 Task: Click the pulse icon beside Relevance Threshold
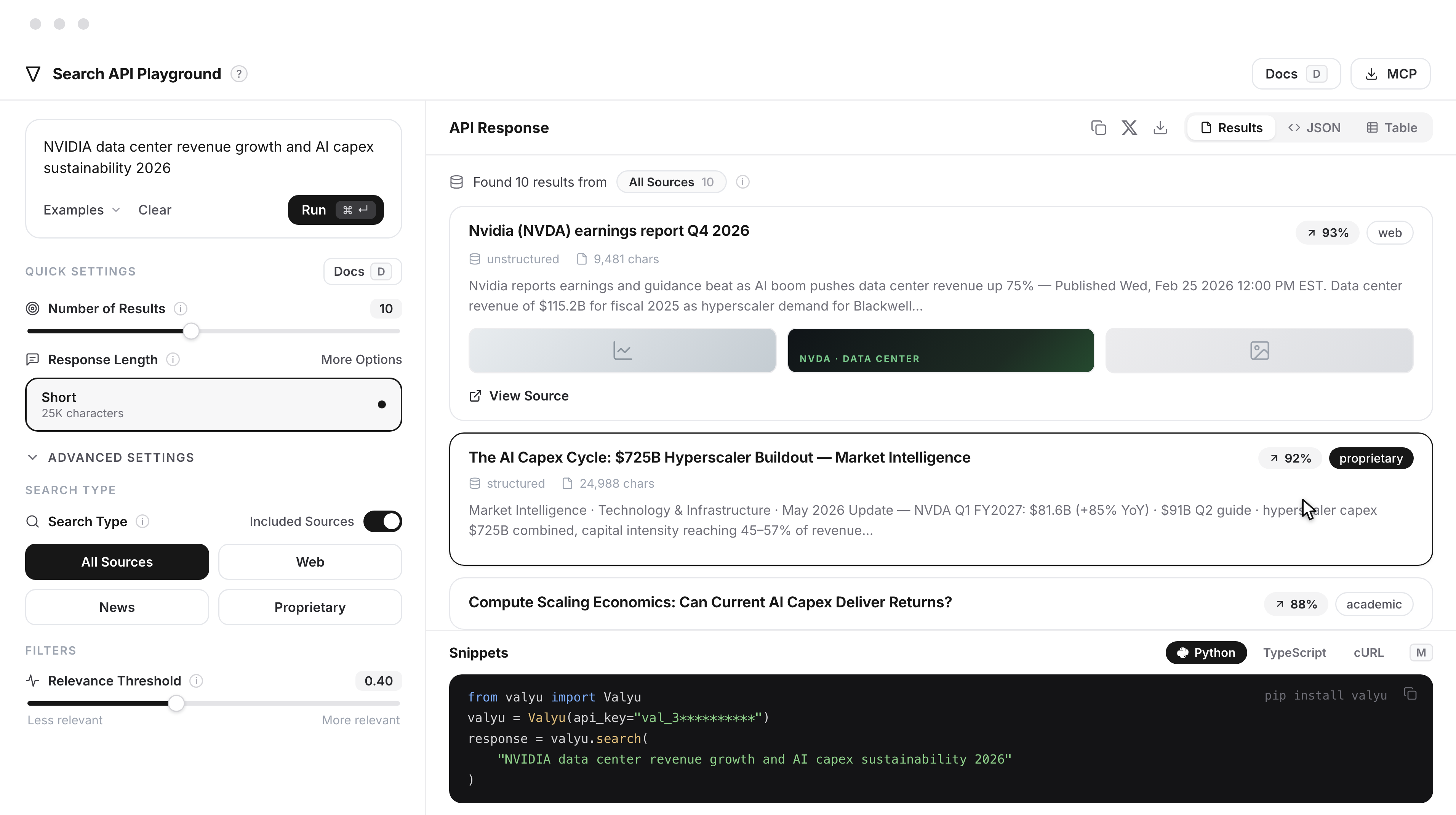click(33, 681)
